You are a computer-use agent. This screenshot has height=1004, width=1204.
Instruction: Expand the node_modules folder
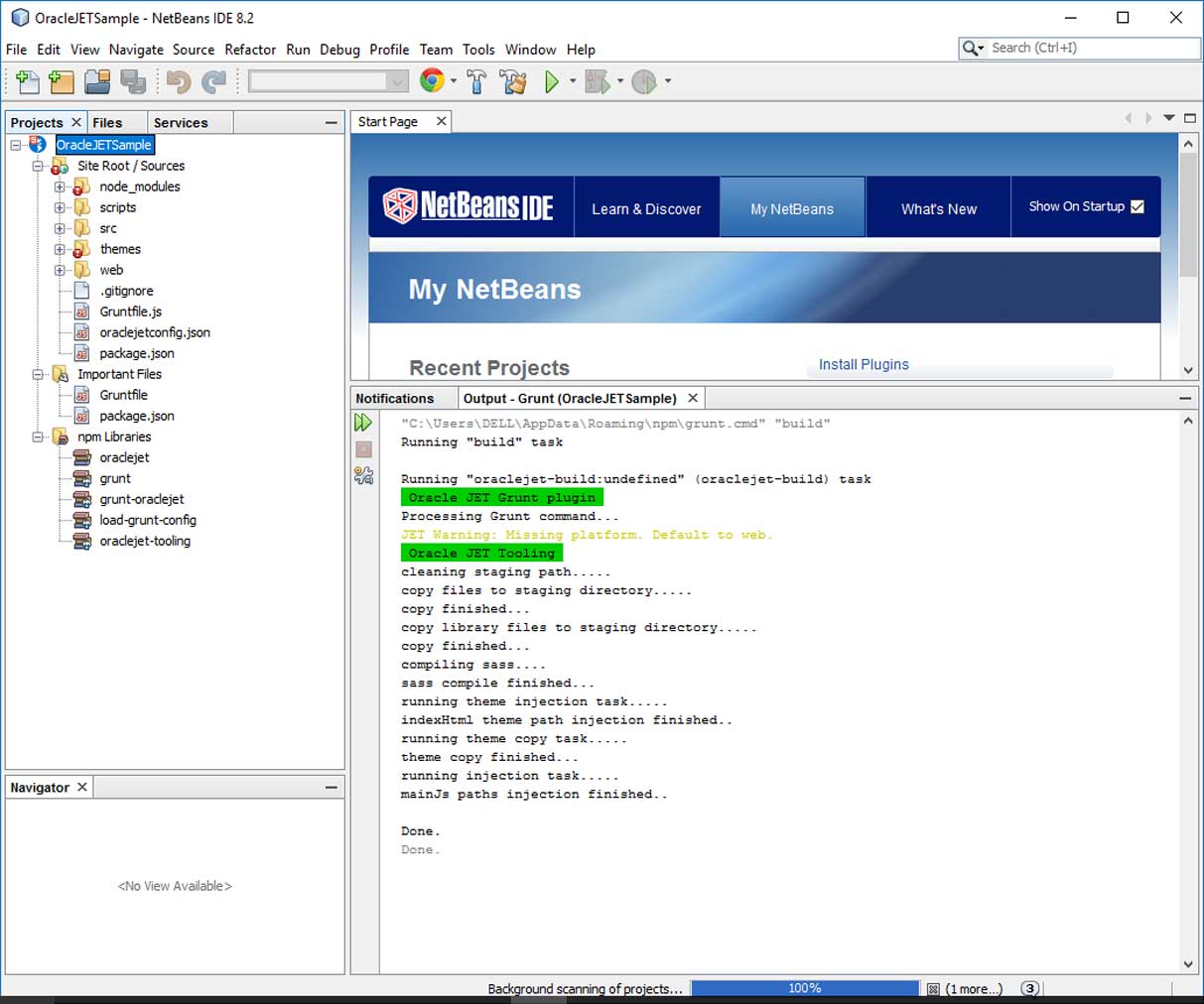pos(60,187)
